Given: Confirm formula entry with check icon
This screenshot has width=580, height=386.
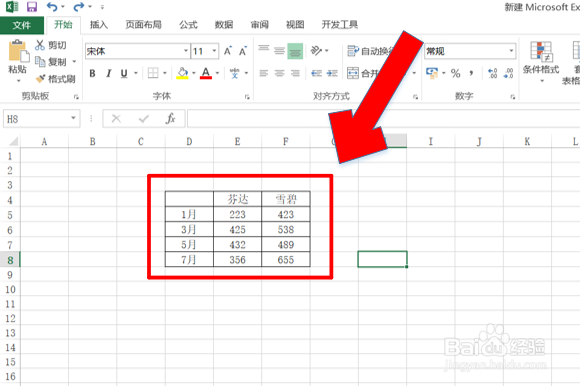Looking at the screenshot, I should [x=144, y=119].
